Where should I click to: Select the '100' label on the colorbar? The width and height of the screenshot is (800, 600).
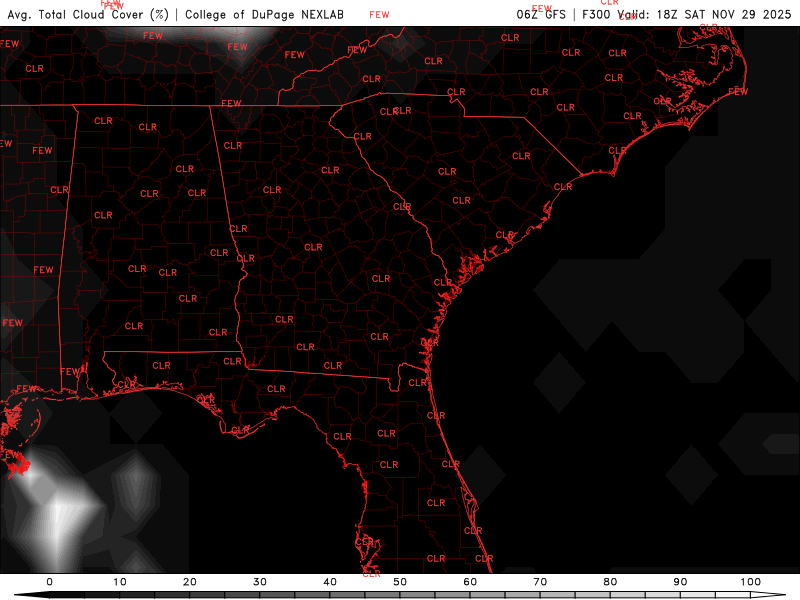tap(751, 582)
